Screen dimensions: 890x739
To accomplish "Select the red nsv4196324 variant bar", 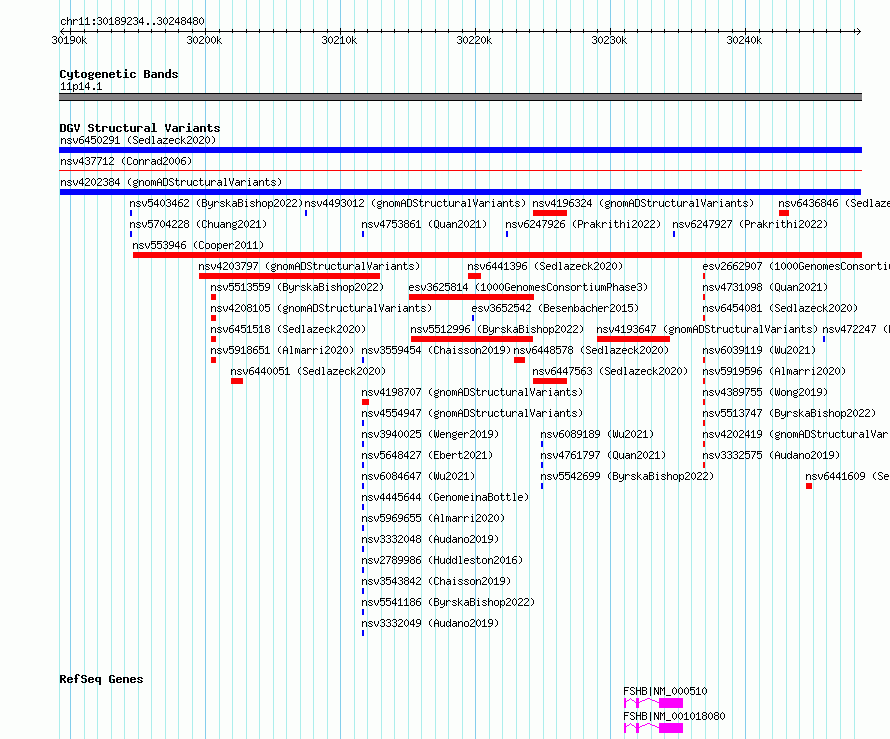I will [x=549, y=213].
